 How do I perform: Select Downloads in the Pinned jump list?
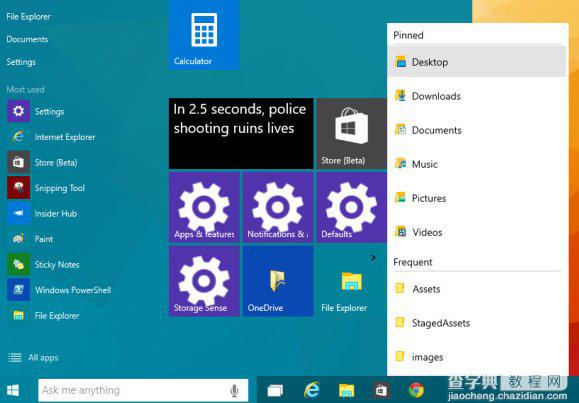tap(477, 96)
